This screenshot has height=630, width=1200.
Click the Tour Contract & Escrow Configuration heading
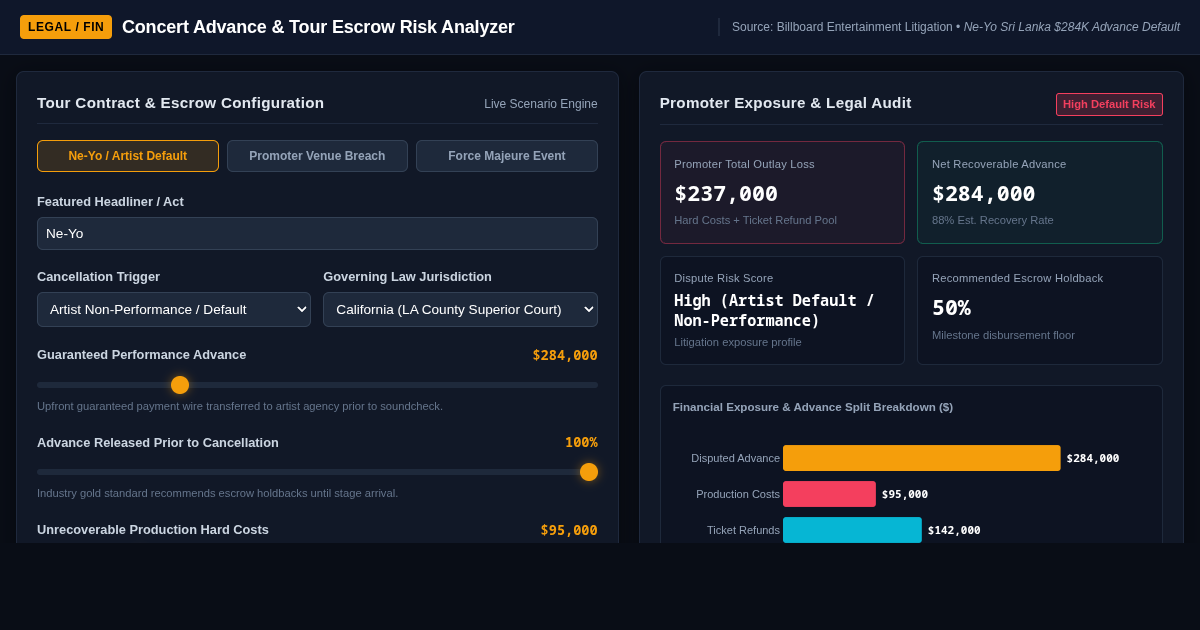point(181,102)
